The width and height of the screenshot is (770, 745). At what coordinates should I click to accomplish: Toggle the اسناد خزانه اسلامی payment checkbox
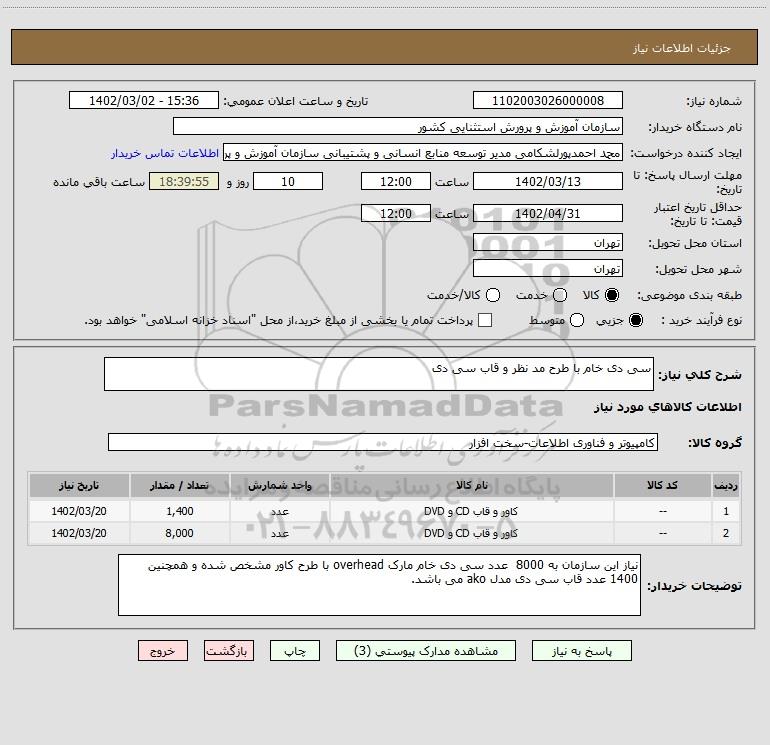pyautogui.click(x=485, y=320)
